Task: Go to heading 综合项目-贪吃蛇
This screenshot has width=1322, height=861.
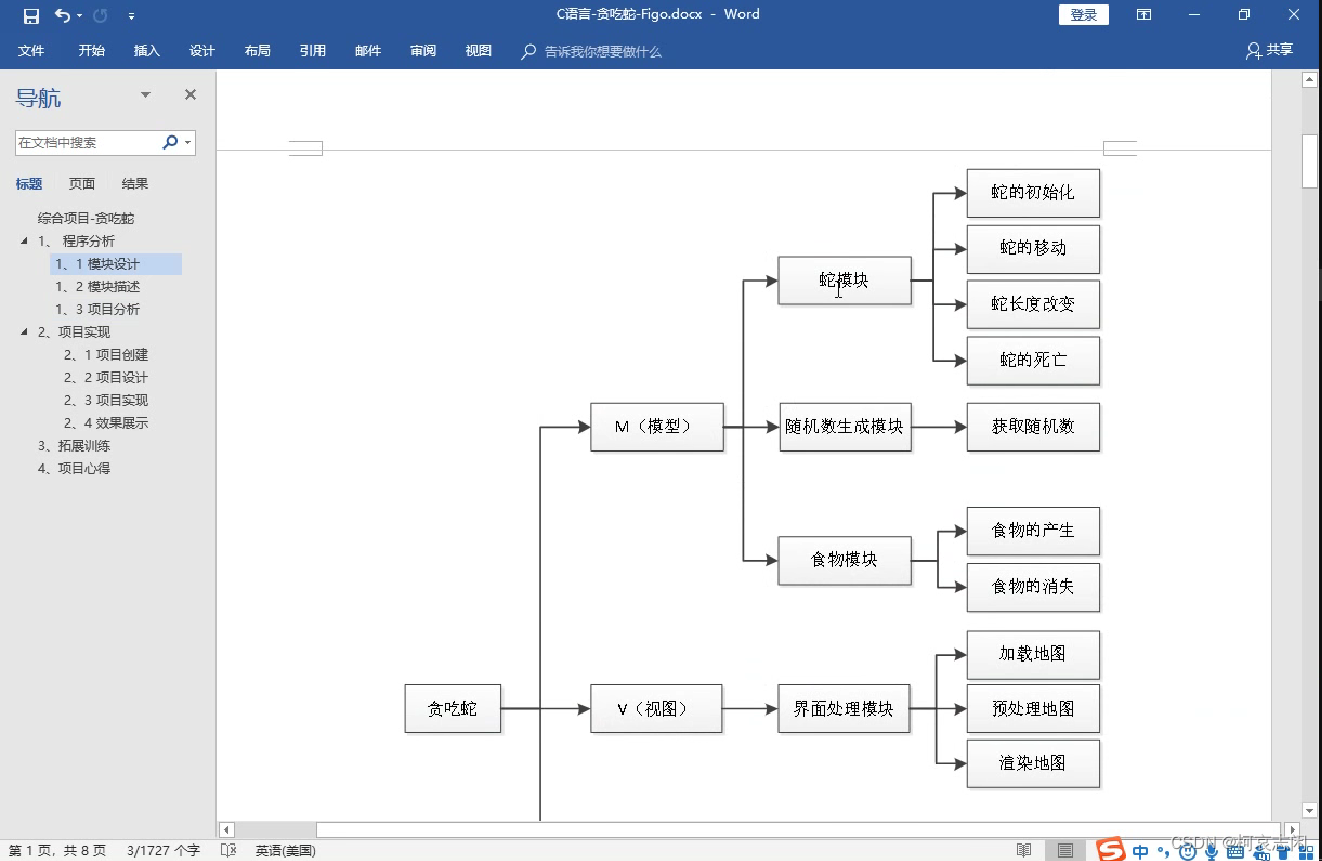Action: point(86,218)
